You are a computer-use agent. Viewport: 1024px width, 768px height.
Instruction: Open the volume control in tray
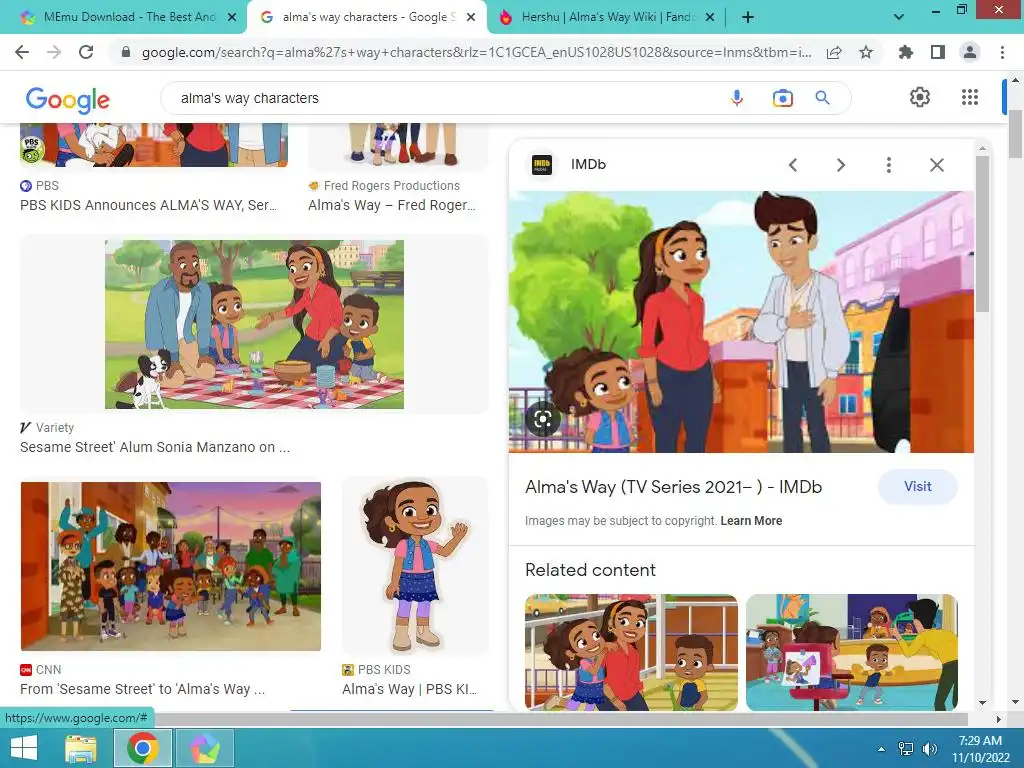(929, 749)
